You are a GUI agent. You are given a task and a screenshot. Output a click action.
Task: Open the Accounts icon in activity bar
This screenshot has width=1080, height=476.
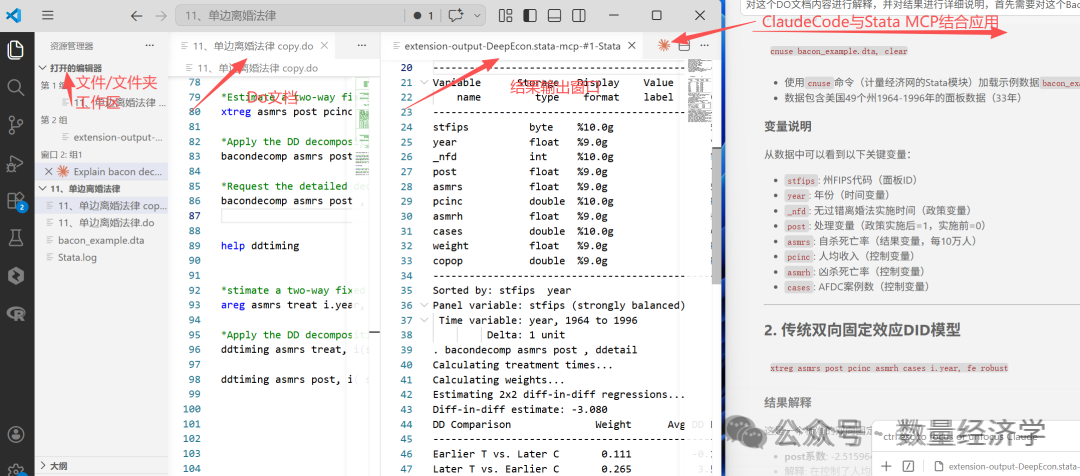click(x=15, y=435)
